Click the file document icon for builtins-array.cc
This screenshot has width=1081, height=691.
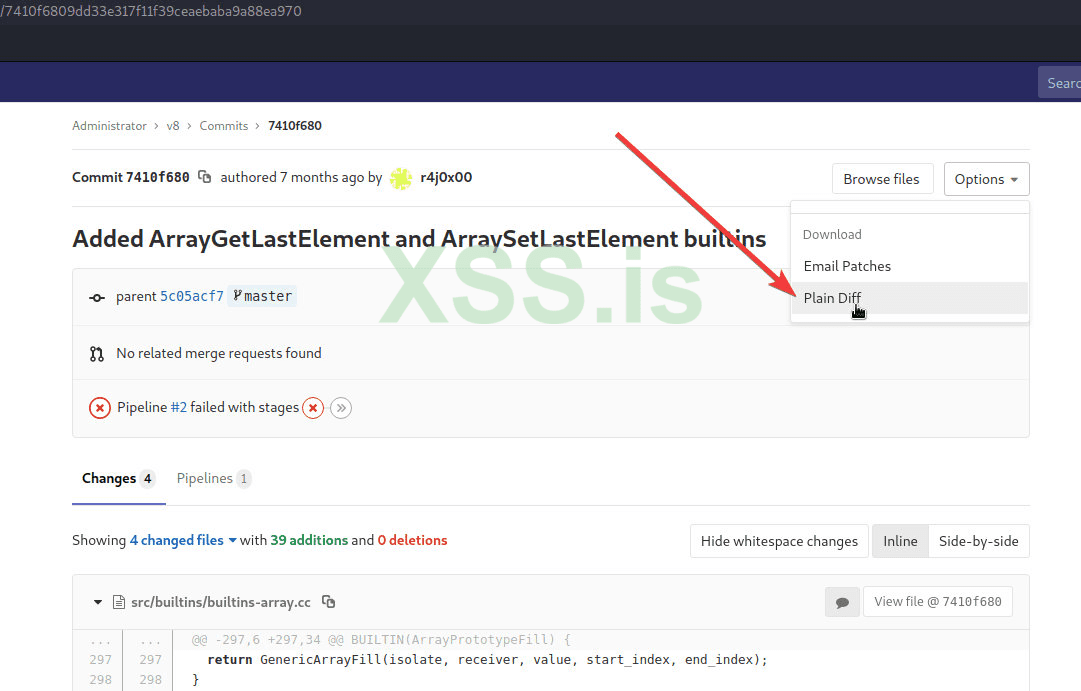(119, 602)
